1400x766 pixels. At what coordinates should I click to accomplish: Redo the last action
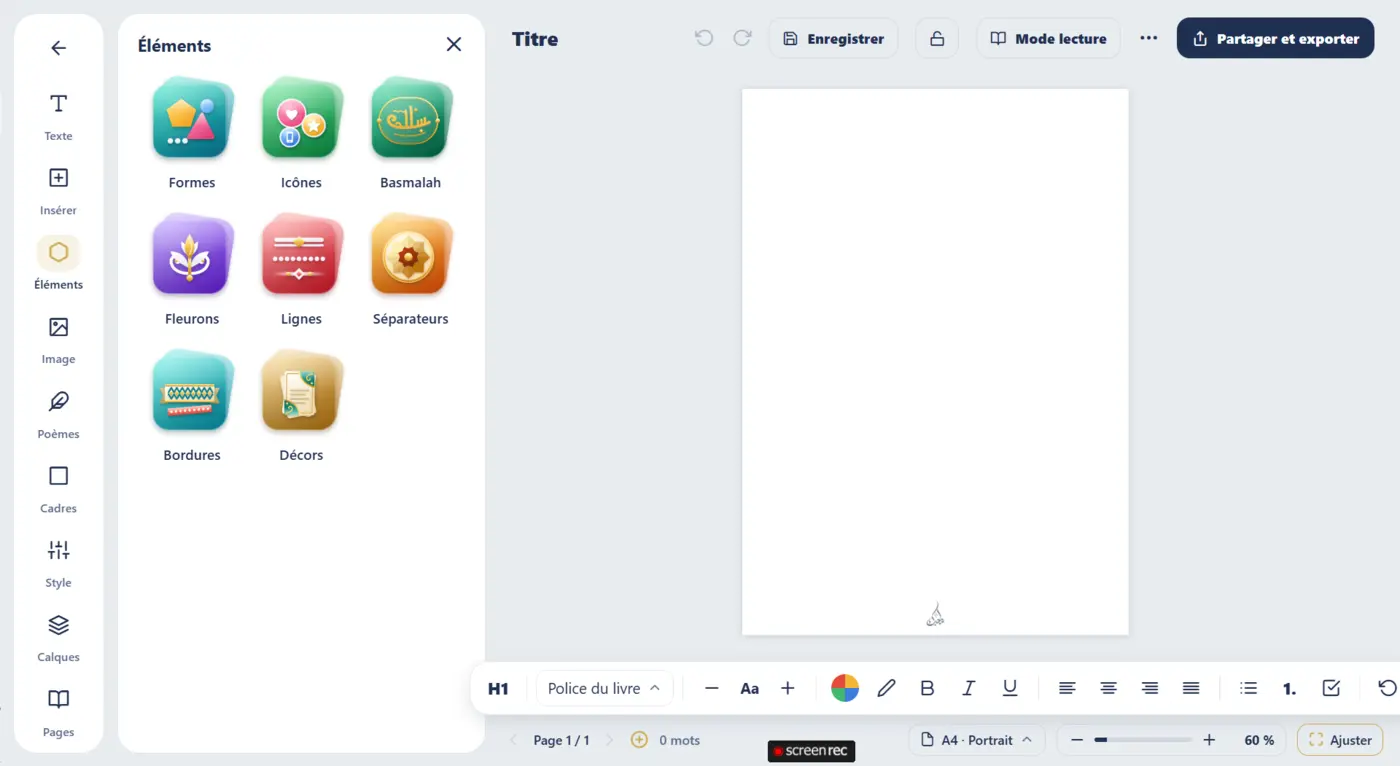(x=742, y=38)
